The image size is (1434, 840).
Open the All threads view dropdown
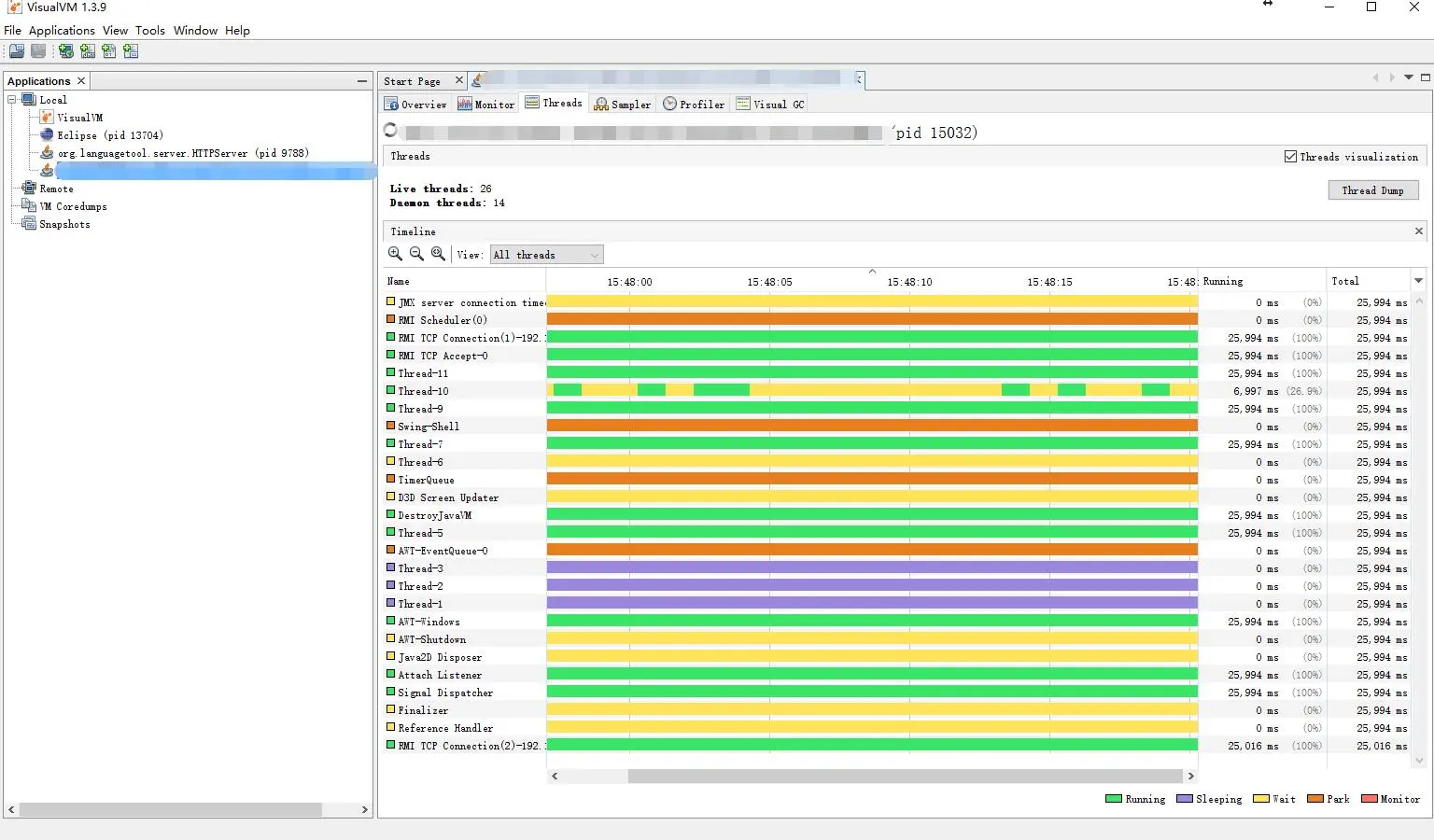(x=595, y=254)
